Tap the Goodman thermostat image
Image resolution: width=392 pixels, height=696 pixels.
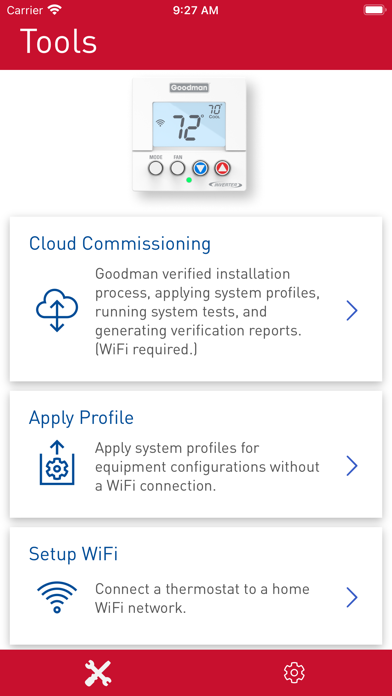coord(190,135)
